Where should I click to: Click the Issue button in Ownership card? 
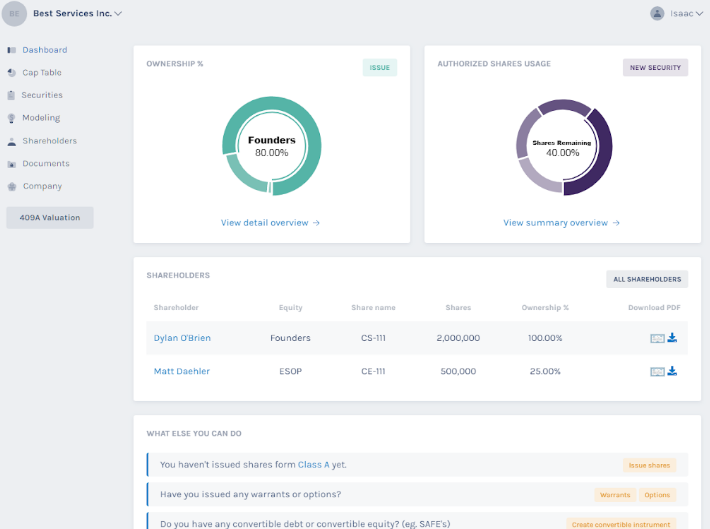pos(380,68)
